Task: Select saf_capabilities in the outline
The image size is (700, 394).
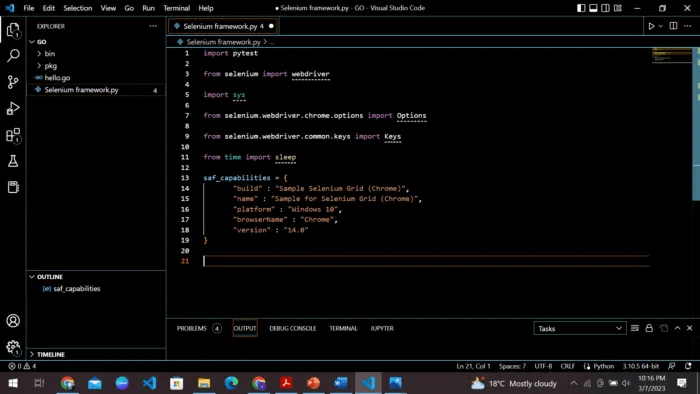Action: tap(96, 289)
